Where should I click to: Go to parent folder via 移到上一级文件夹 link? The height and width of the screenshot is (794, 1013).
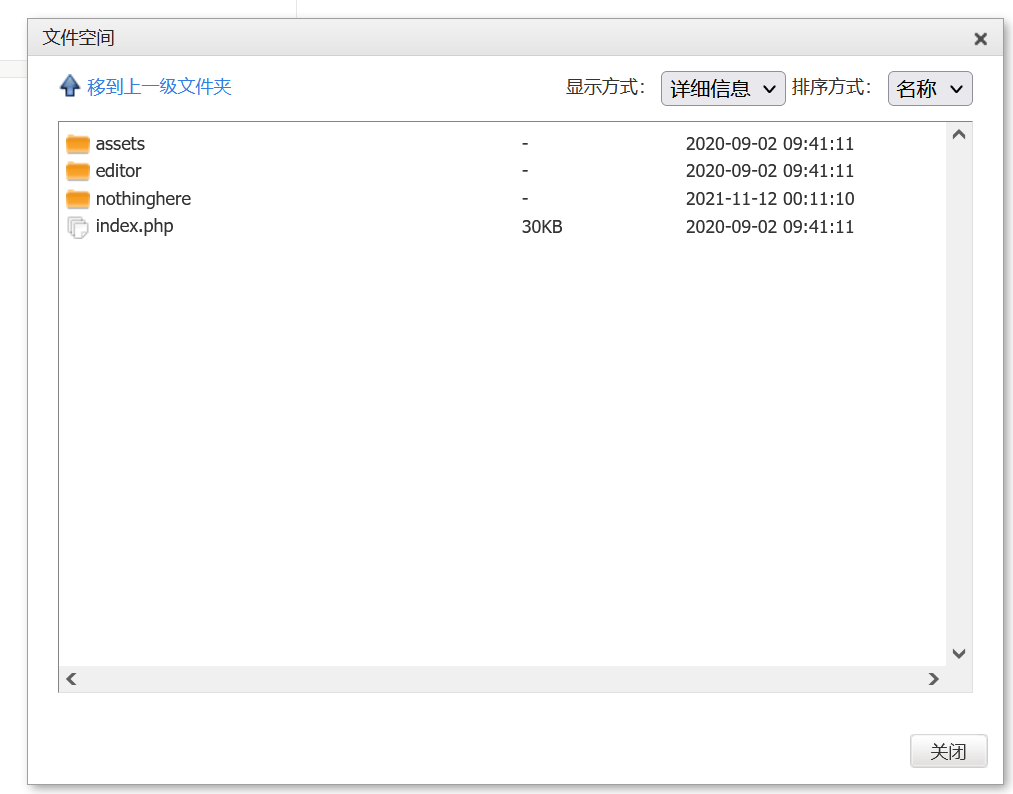coord(159,87)
